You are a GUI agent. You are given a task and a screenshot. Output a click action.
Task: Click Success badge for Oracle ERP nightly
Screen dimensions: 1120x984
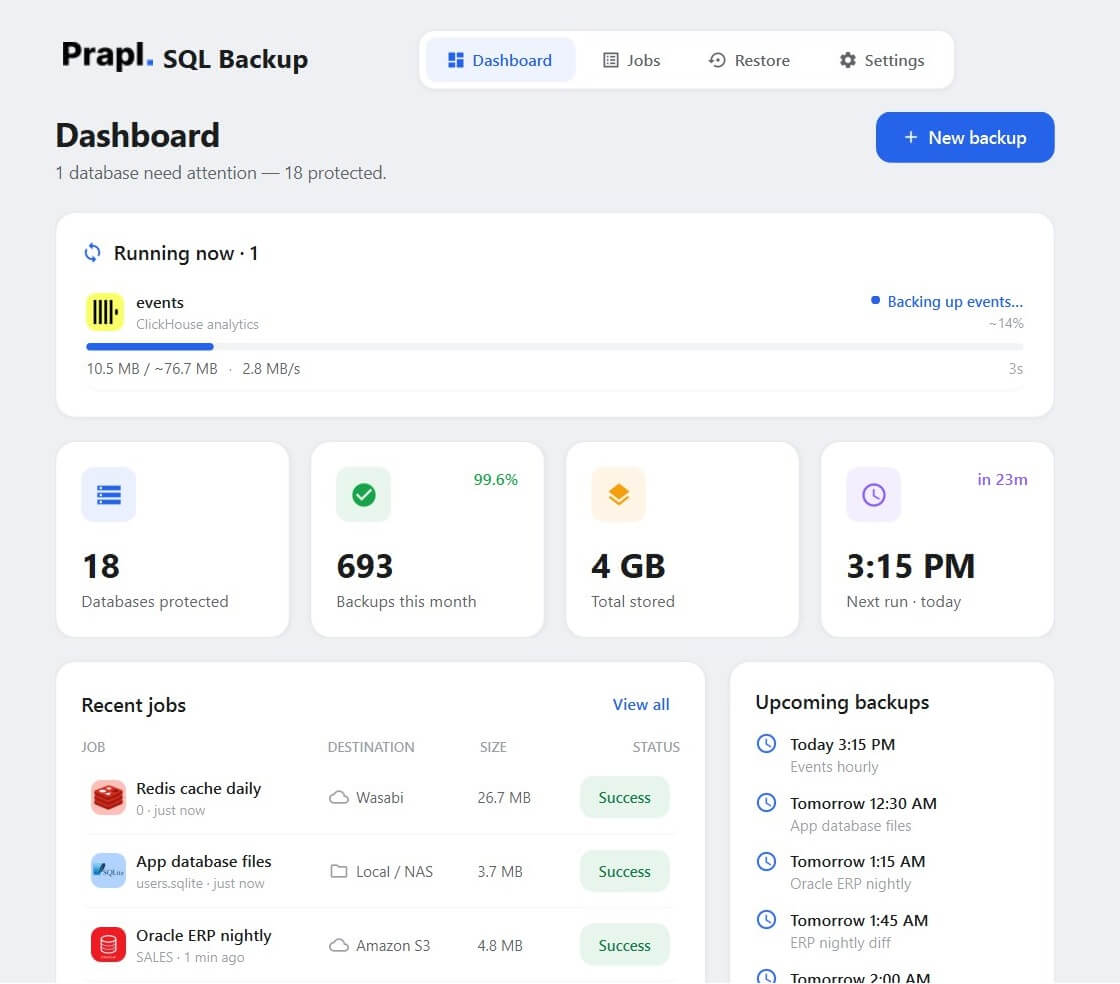coord(624,945)
